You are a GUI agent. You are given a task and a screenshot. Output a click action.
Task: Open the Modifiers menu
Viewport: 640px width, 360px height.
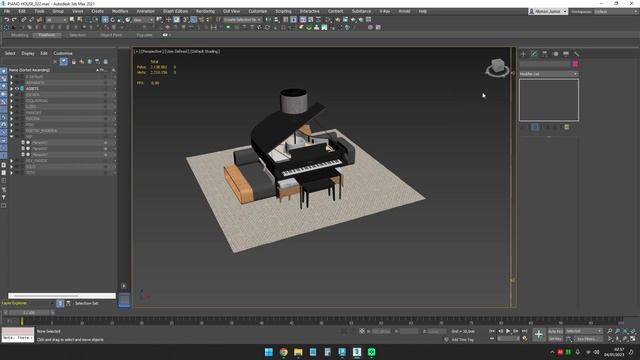tap(120, 11)
